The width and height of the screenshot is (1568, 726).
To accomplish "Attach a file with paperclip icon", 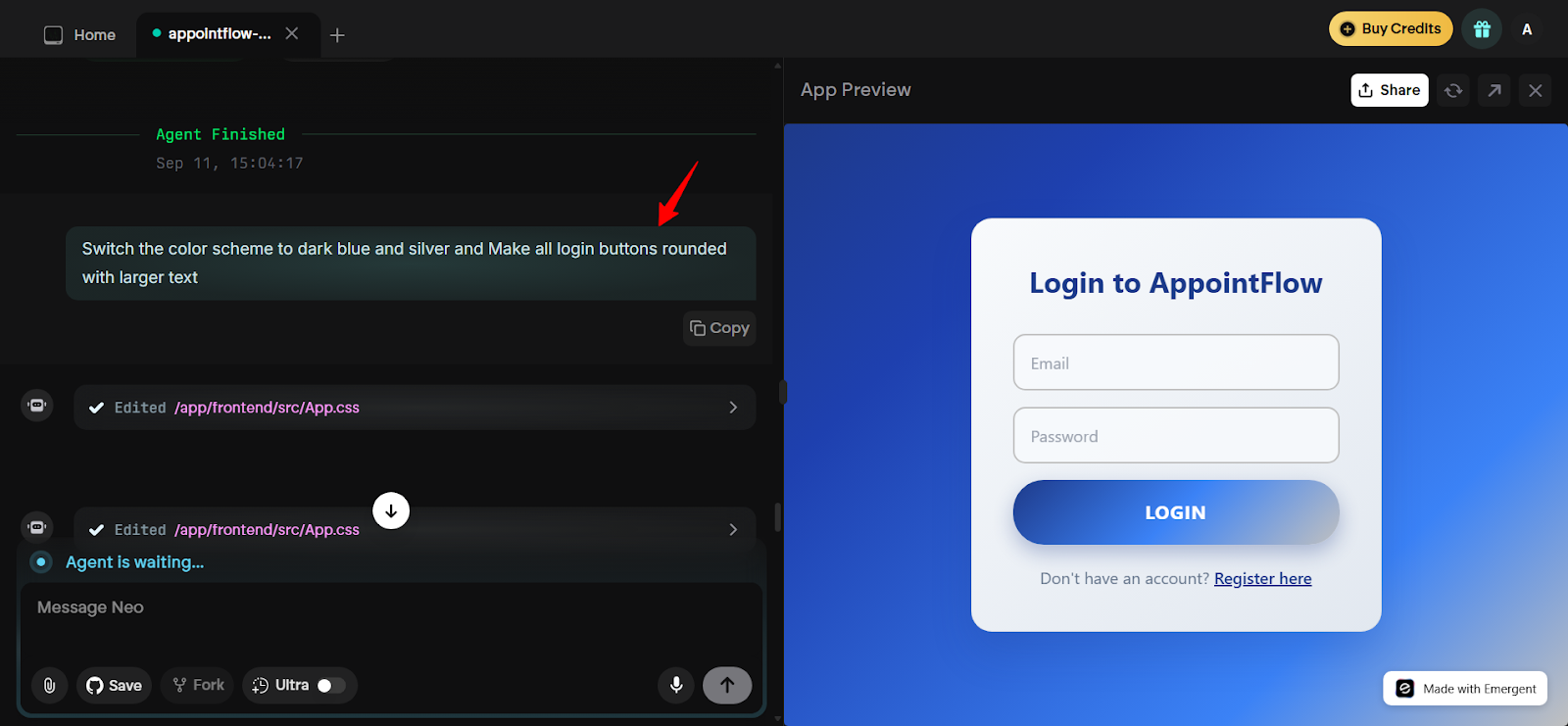I will pyautogui.click(x=49, y=685).
